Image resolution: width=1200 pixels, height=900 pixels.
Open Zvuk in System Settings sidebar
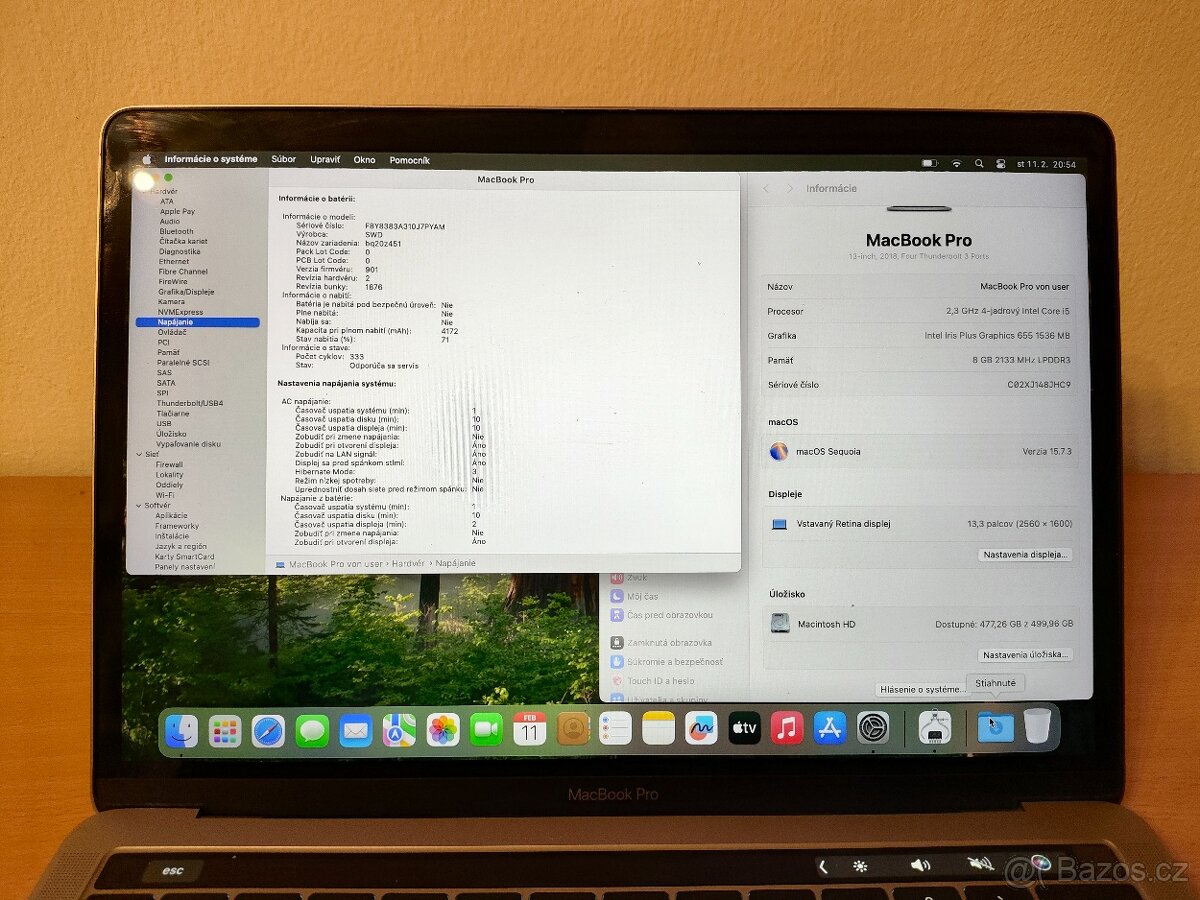(629, 577)
